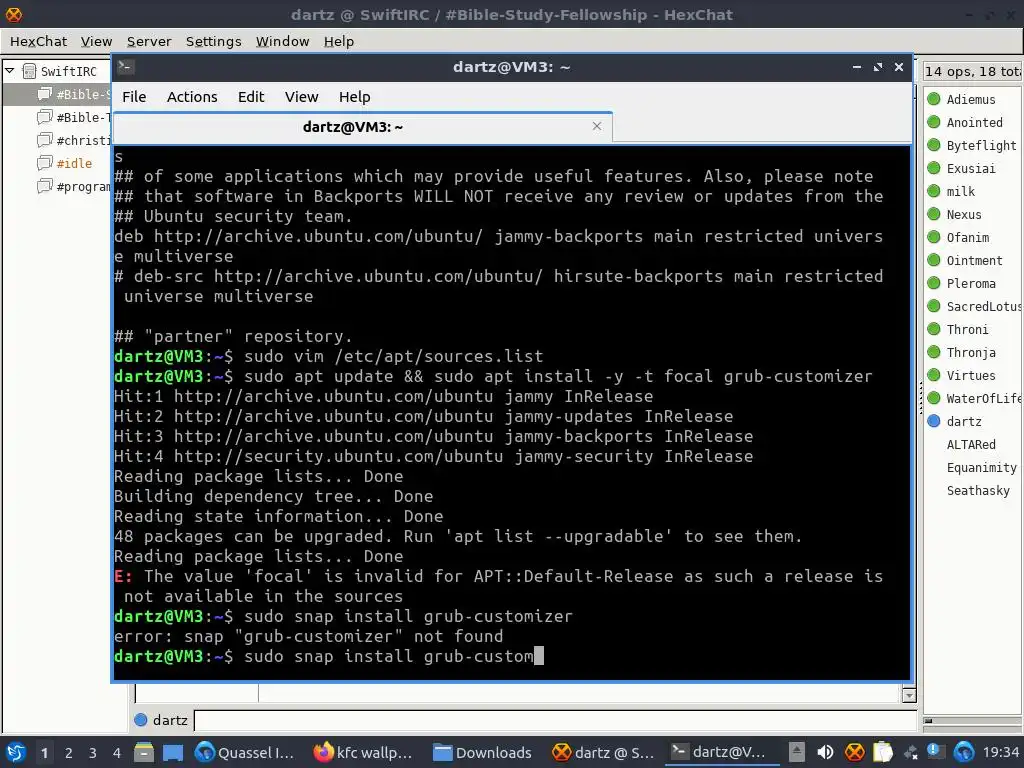This screenshot has height=768, width=1024.
Task: Select user Byteflight in the user list
Action: pyautogui.click(x=982, y=146)
